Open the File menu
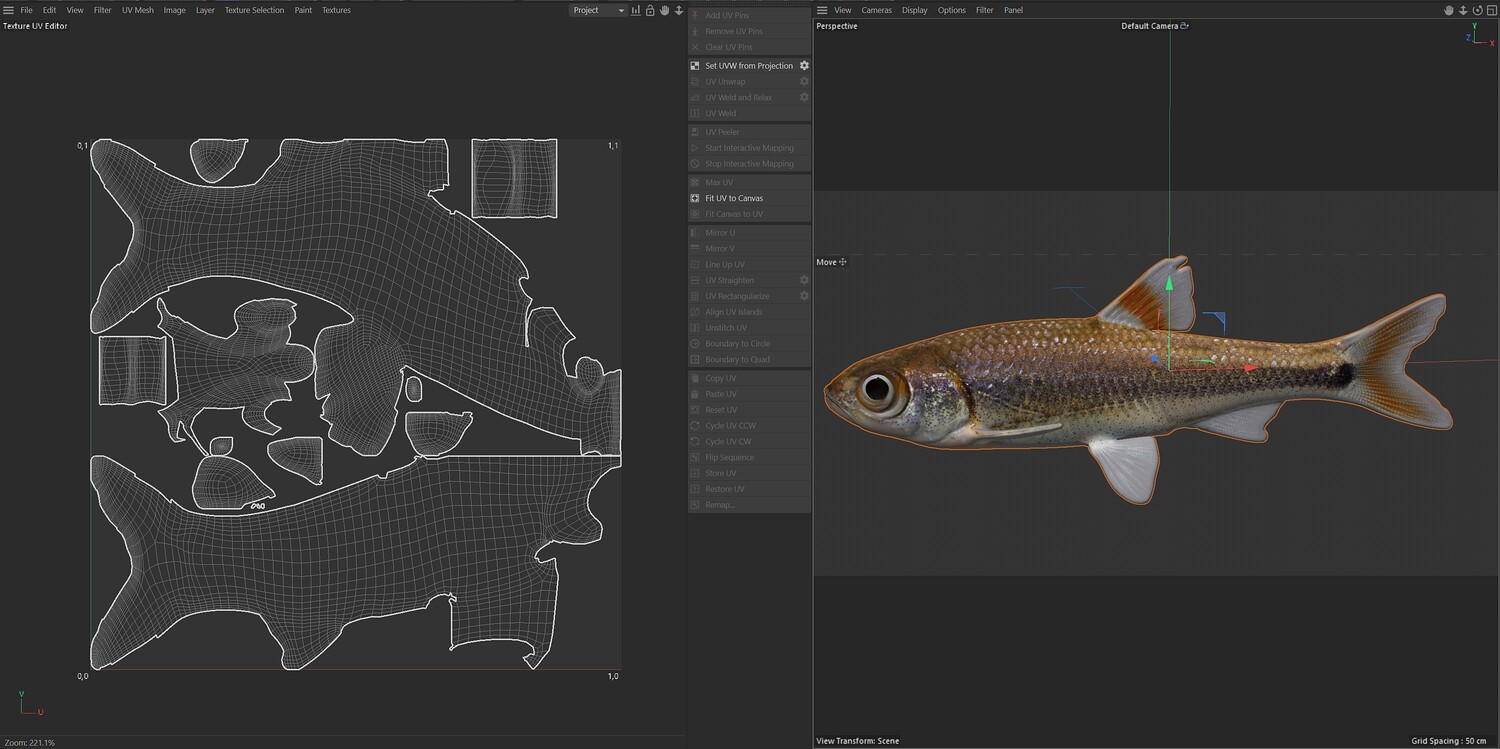The width and height of the screenshot is (1500, 749). 27,10
